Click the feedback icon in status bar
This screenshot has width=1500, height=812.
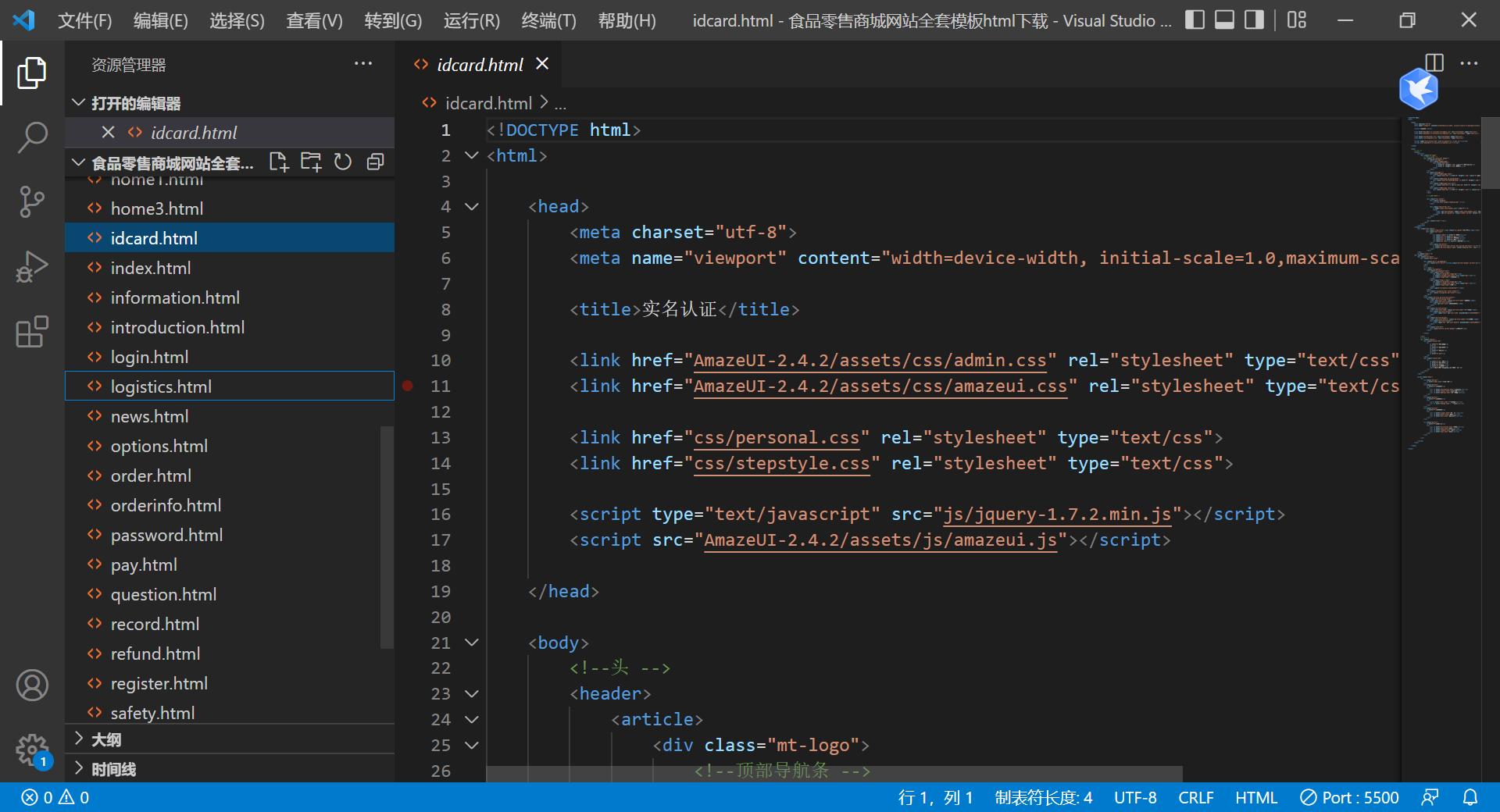tap(1430, 797)
